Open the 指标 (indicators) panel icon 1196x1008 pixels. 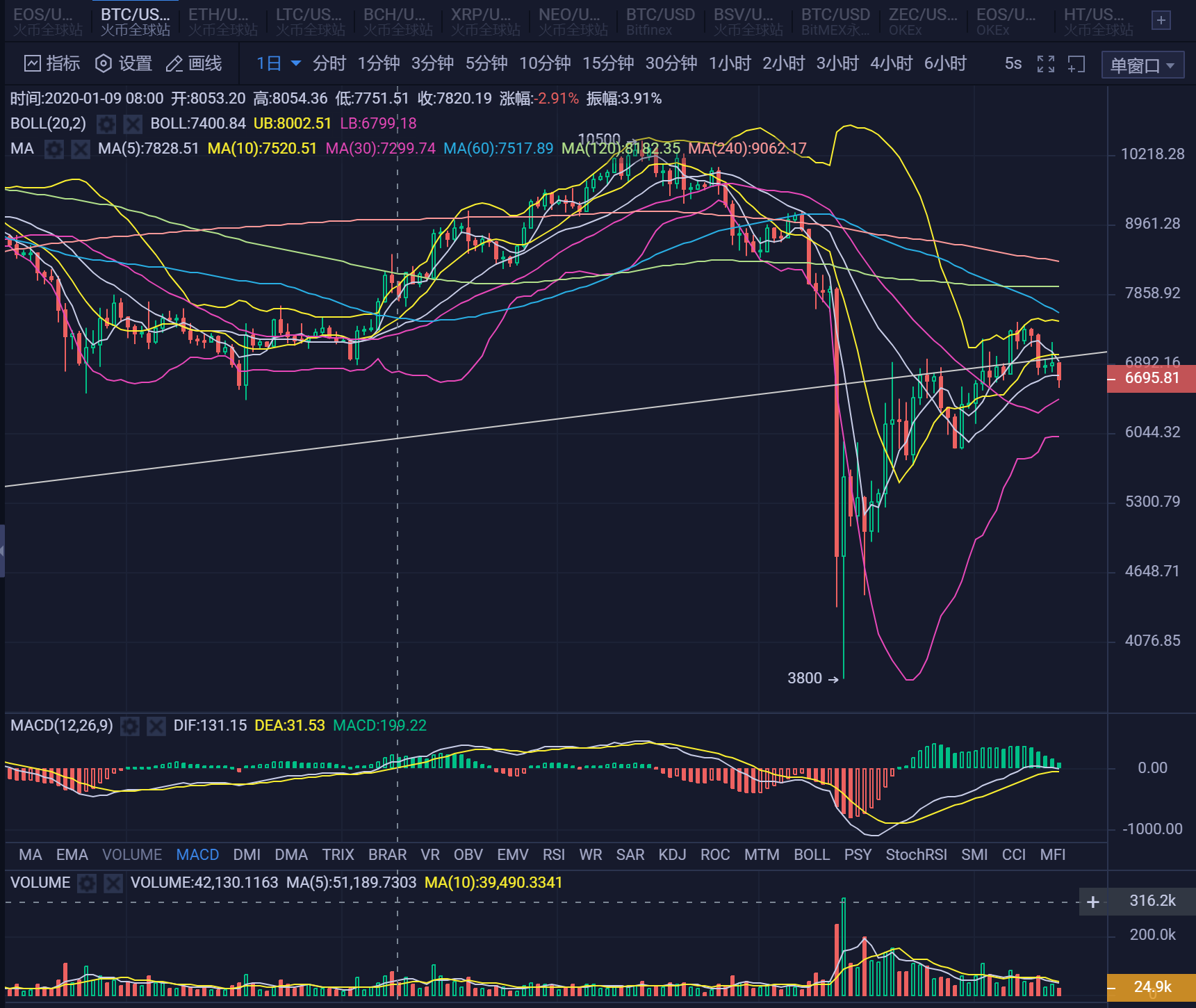[33, 63]
